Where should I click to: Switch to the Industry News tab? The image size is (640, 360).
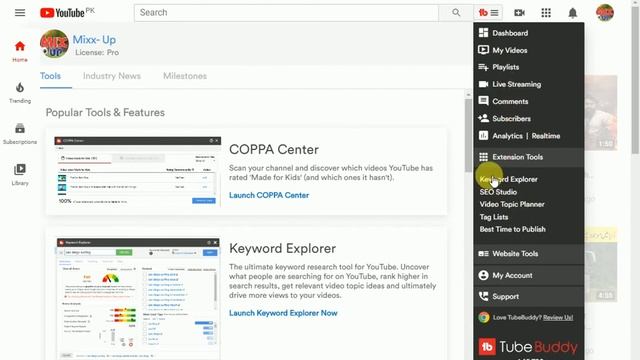coord(112,76)
